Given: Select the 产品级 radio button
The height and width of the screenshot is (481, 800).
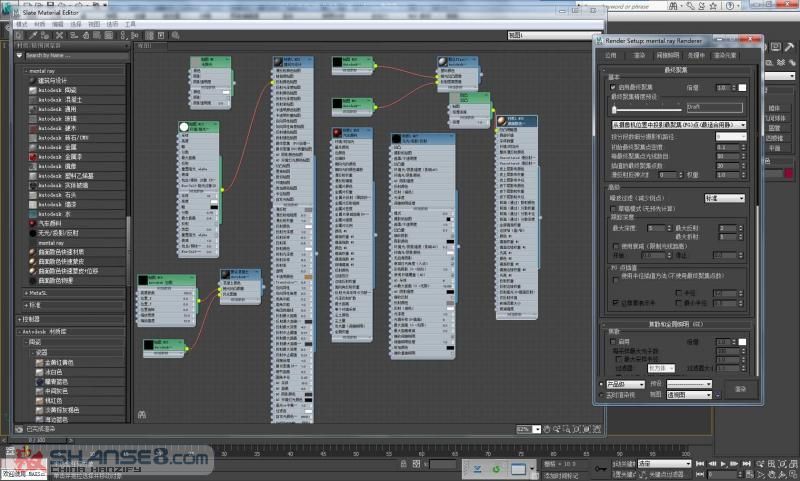Looking at the screenshot, I should (x=601, y=384).
